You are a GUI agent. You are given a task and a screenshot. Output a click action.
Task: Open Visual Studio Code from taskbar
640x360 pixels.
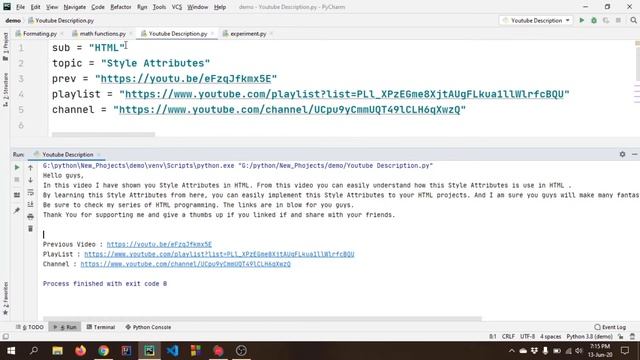click(172, 351)
